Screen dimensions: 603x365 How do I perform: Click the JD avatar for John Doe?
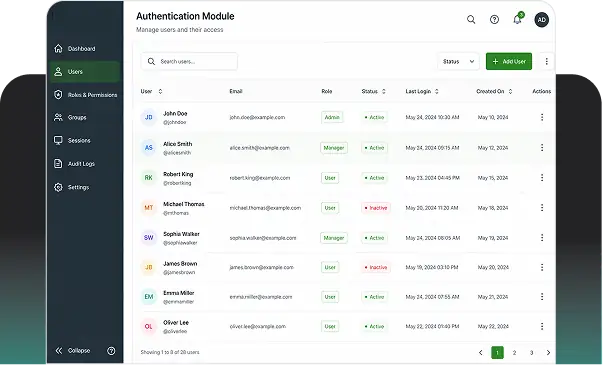[148, 117]
